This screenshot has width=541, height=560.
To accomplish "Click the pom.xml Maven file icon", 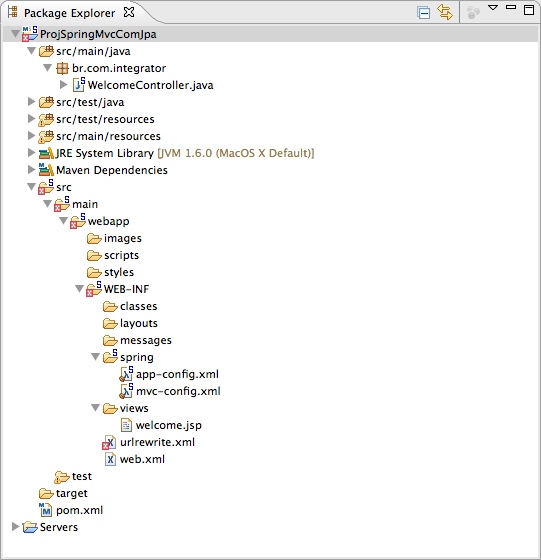I will pos(46,510).
